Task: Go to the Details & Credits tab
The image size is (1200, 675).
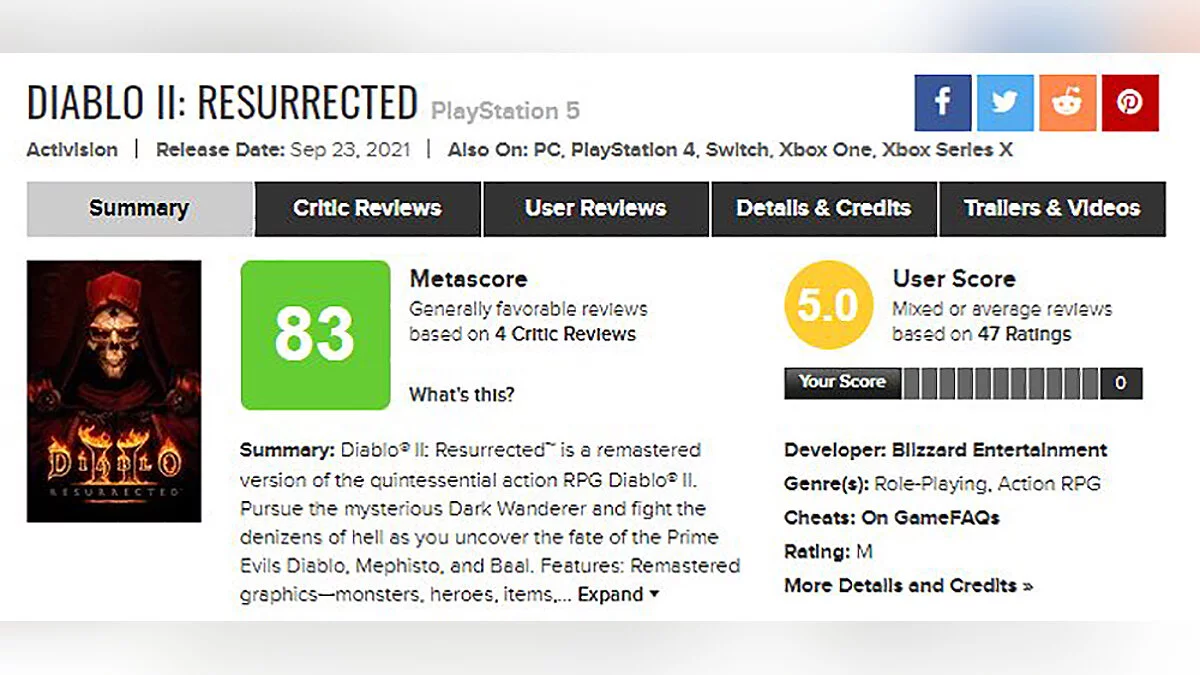Action: click(x=823, y=209)
